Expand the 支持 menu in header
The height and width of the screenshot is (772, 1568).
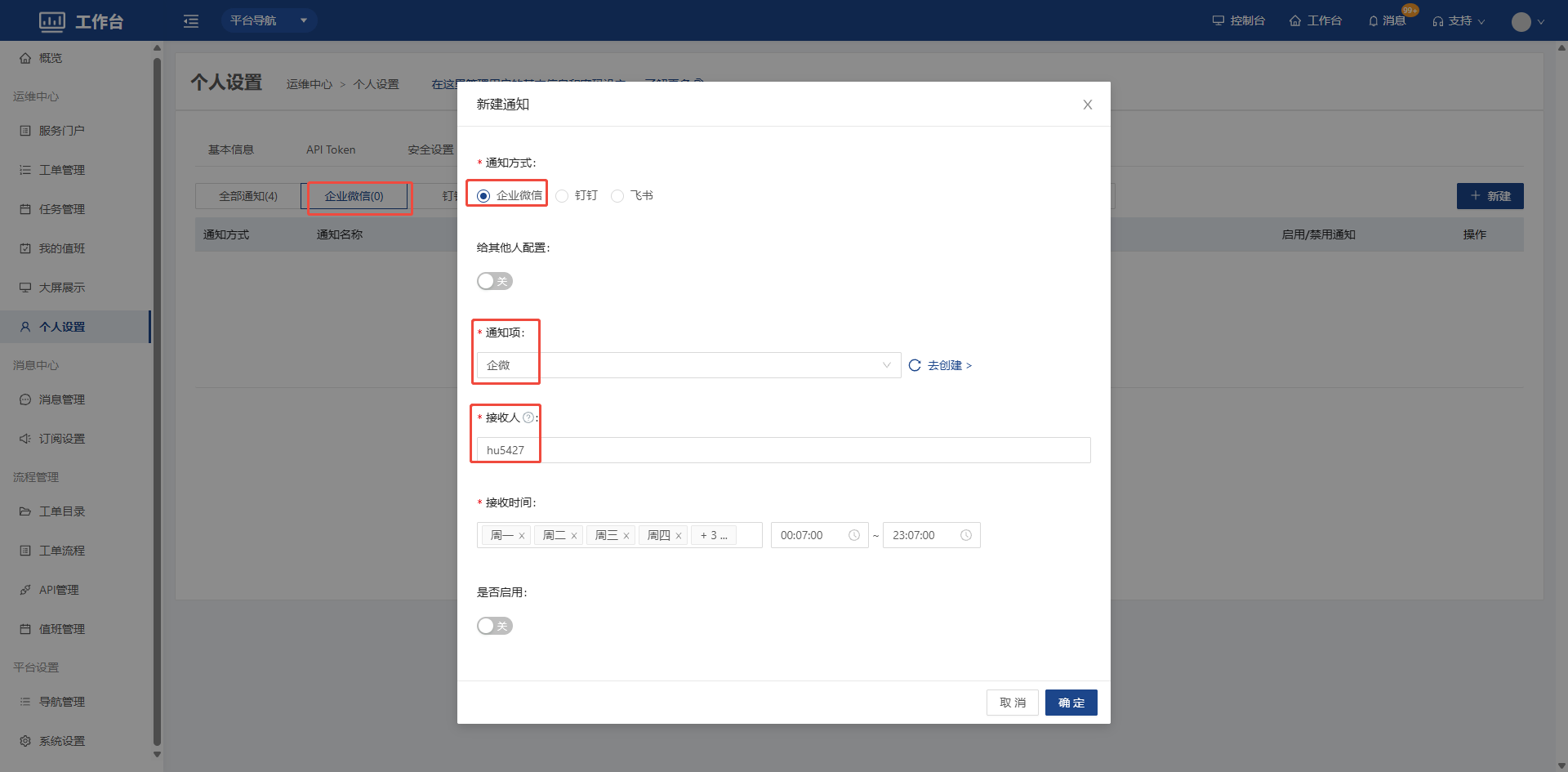pos(1459,21)
